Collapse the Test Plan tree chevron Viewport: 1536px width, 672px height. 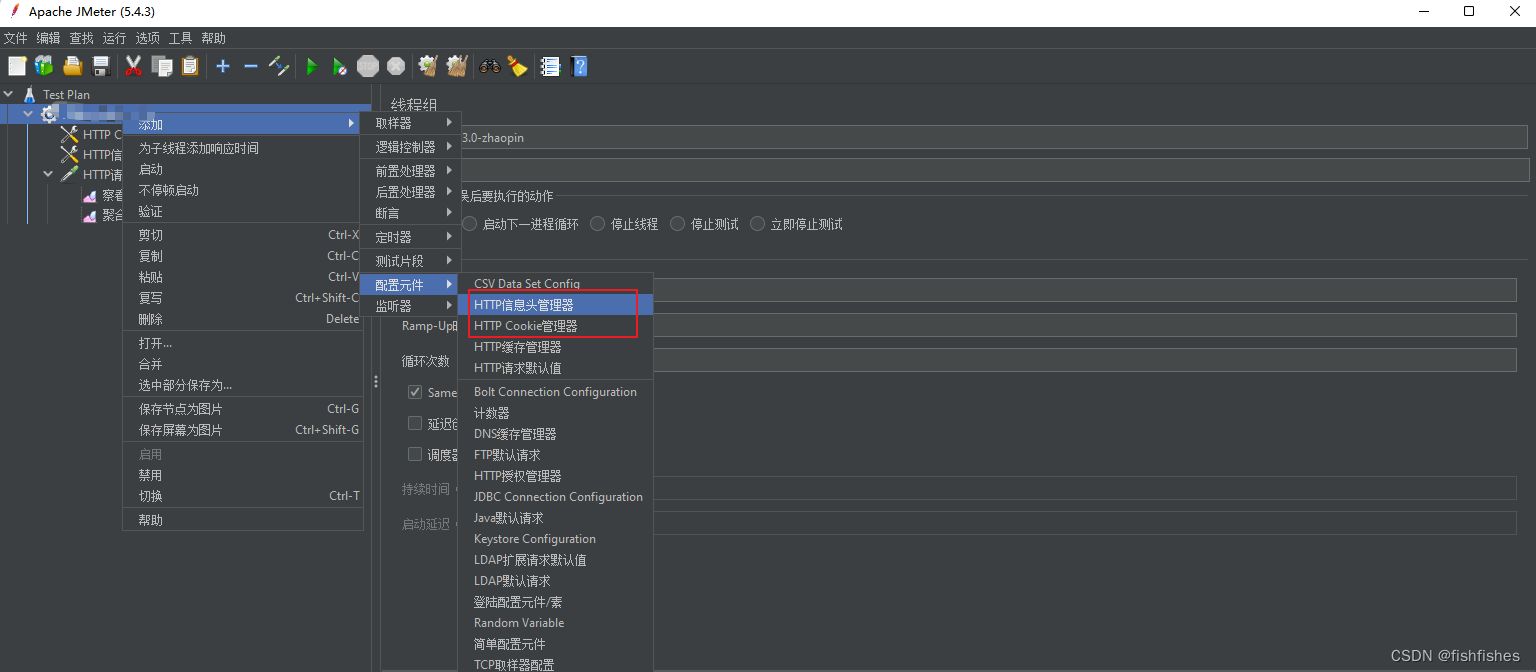click(8, 95)
